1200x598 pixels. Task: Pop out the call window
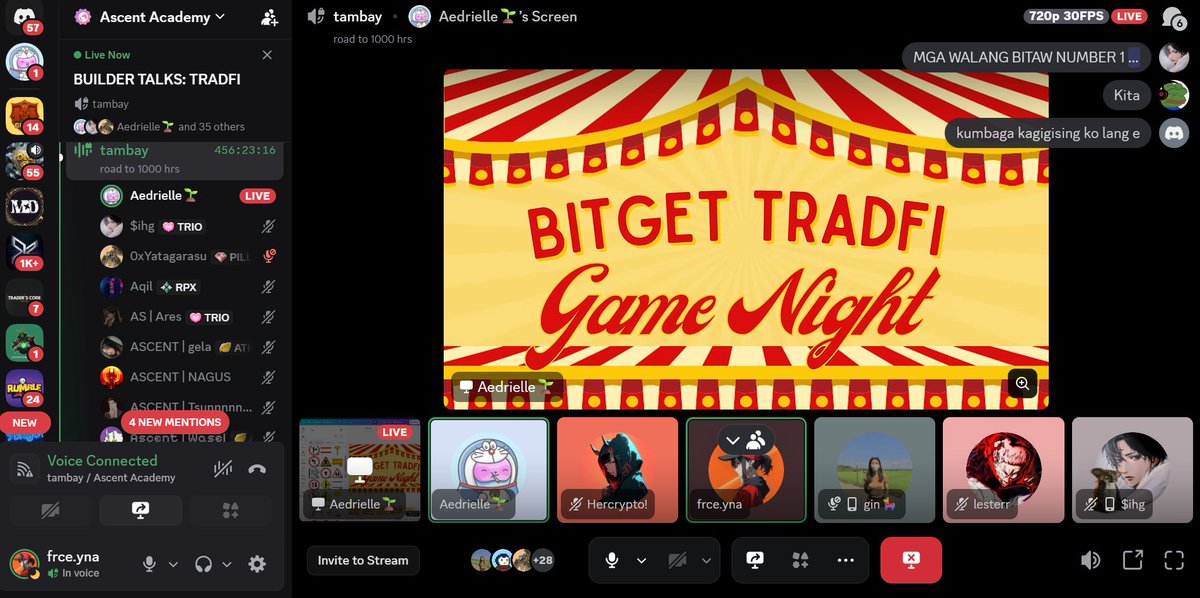pos(1132,560)
